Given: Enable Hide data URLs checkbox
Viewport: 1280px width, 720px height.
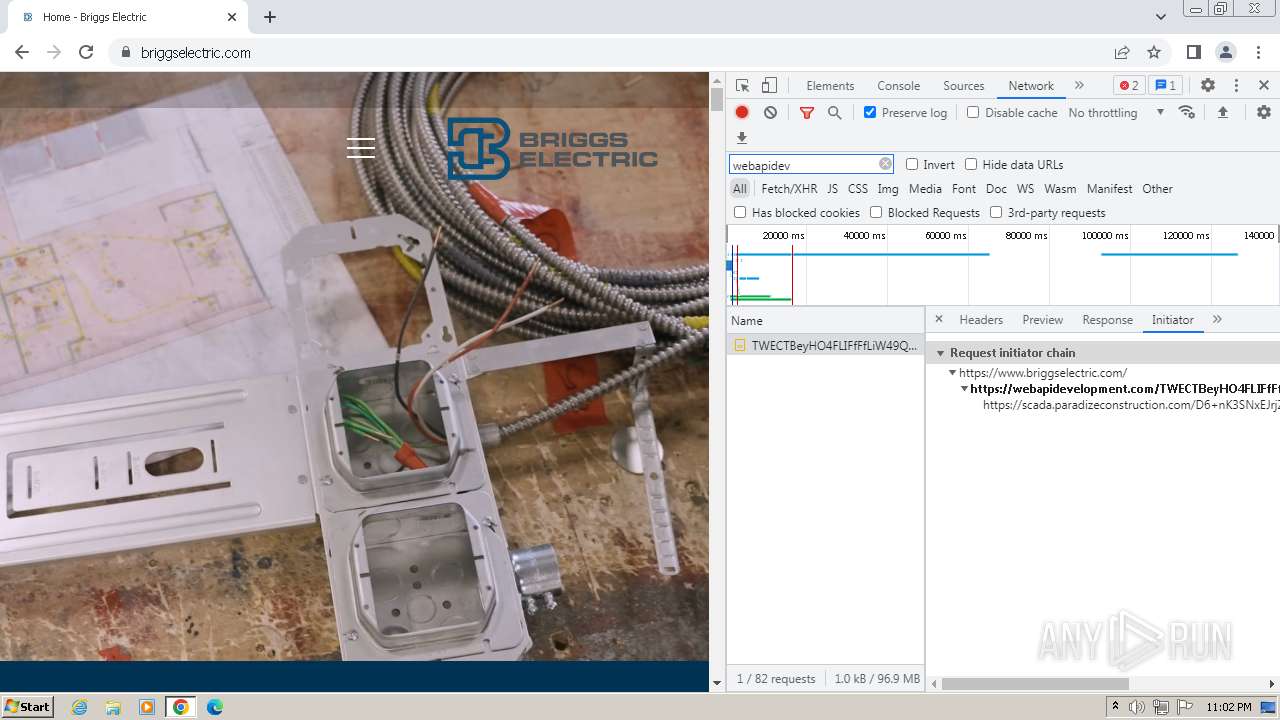Looking at the screenshot, I should click(x=971, y=164).
